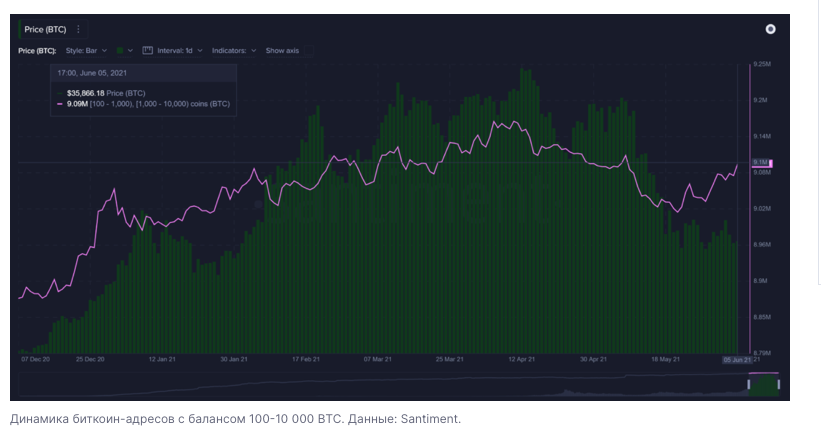Open the Style: Bar dropdown
The width and height of the screenshot is (821, 429).
pos(86,50)
